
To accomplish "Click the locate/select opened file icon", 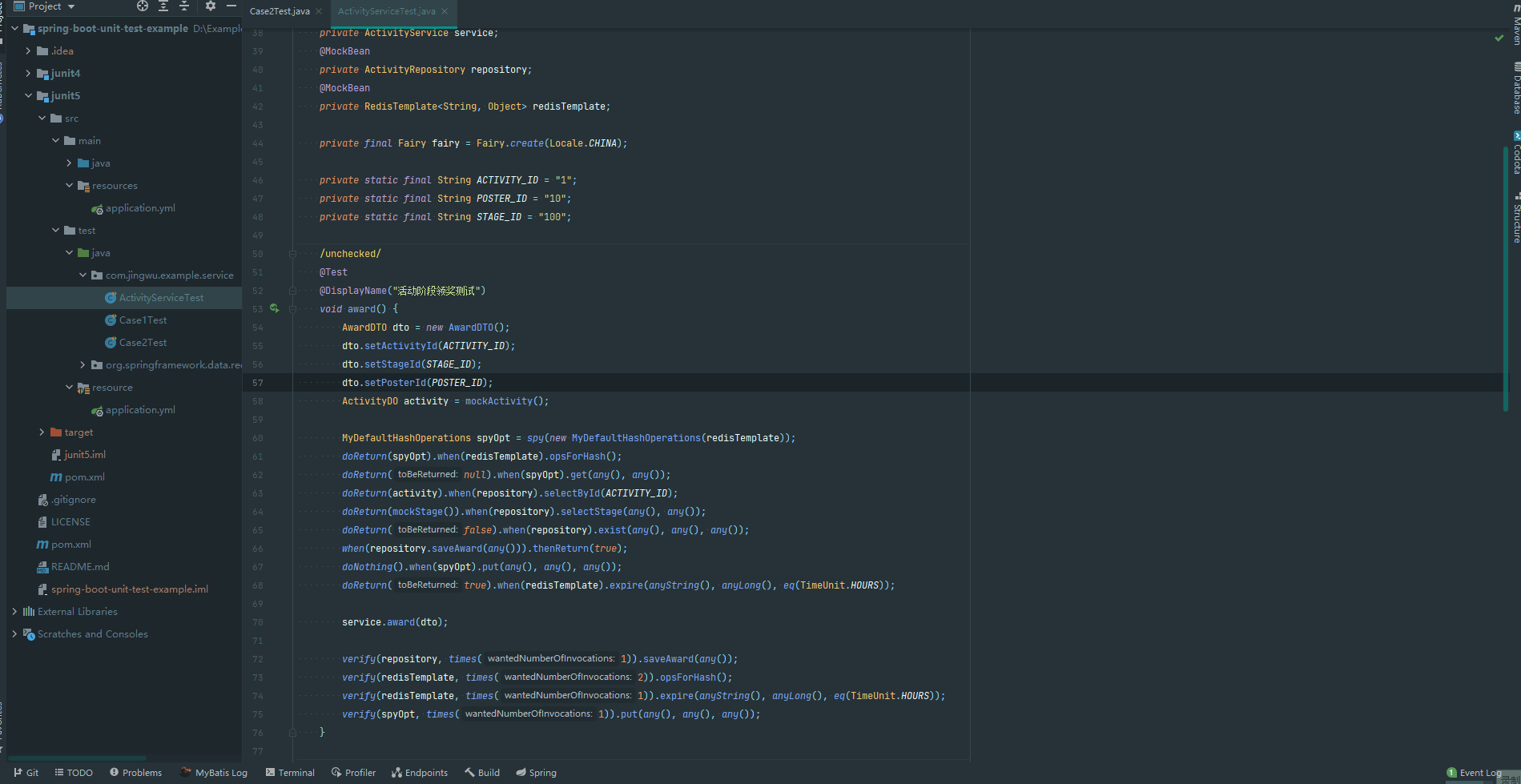I will [143, 6].
